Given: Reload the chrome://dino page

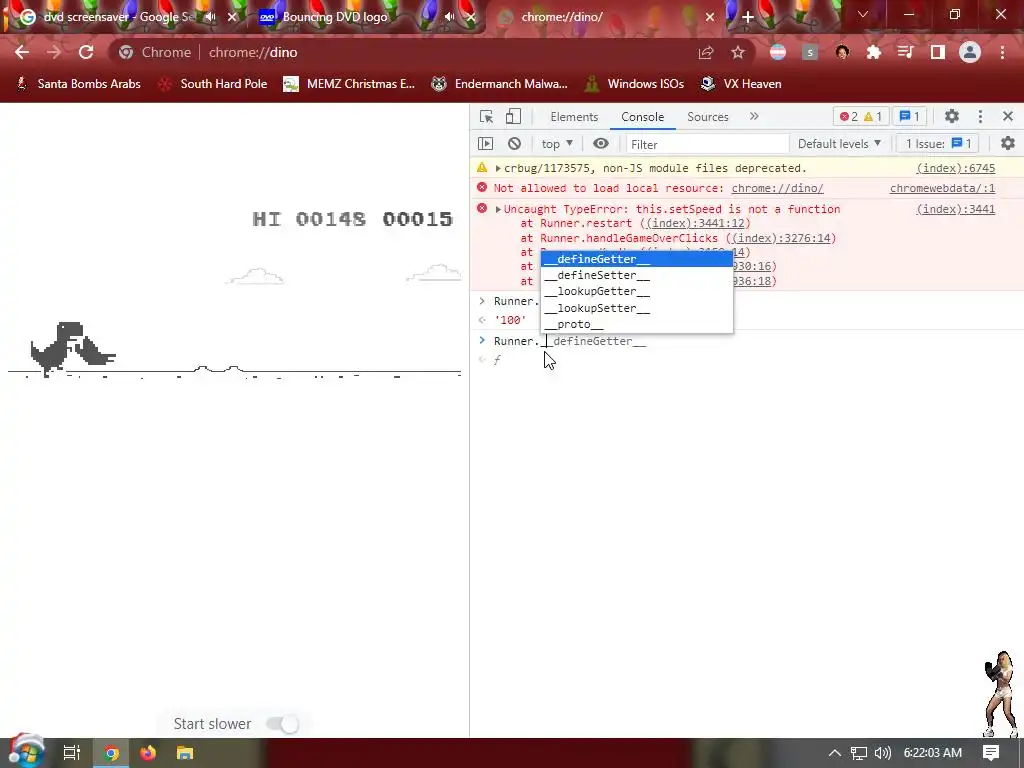Looking at the screenshot, I should point(86,52).
